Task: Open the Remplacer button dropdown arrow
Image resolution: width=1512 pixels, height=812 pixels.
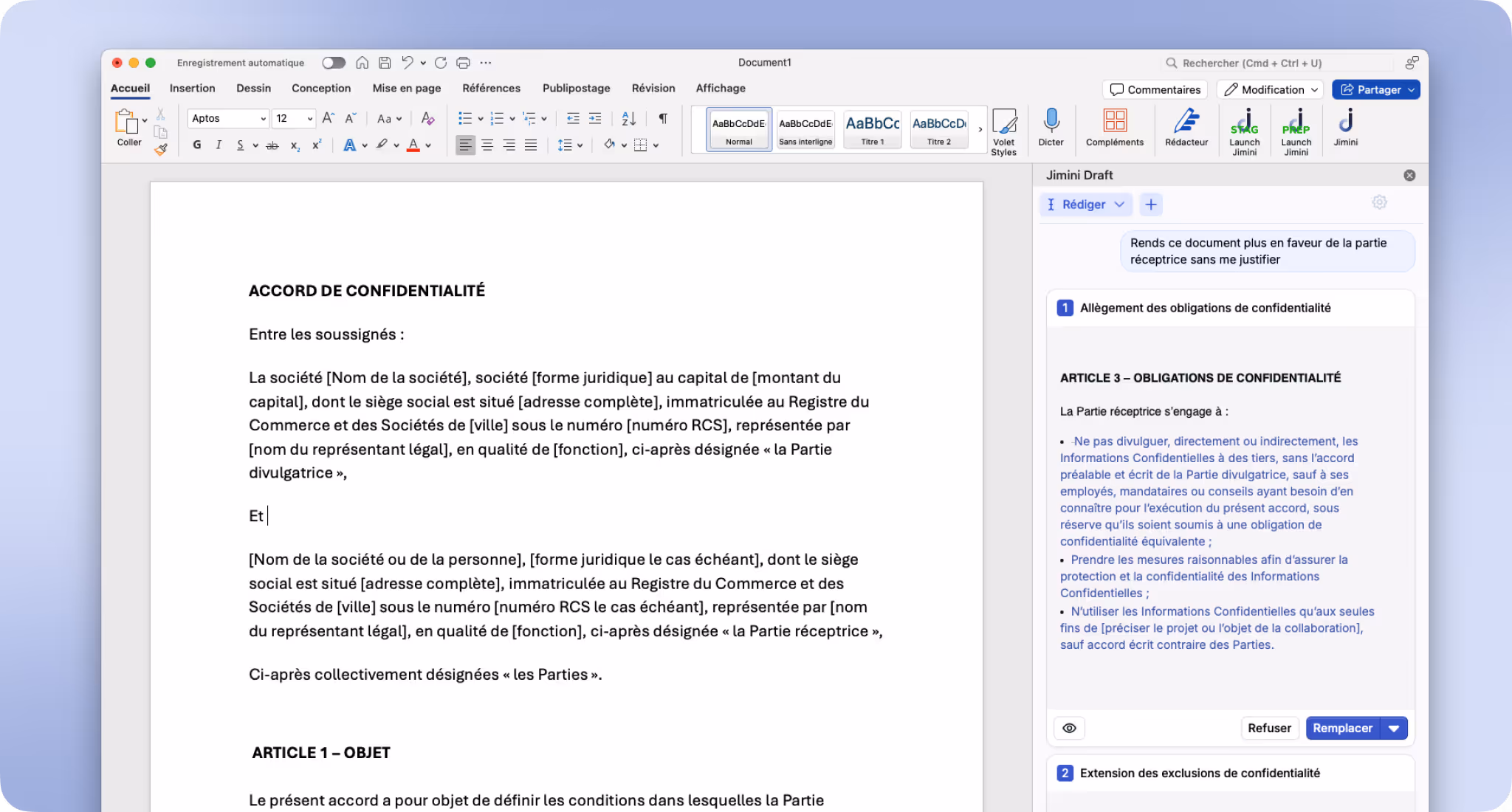Action: click(1394, 728)
